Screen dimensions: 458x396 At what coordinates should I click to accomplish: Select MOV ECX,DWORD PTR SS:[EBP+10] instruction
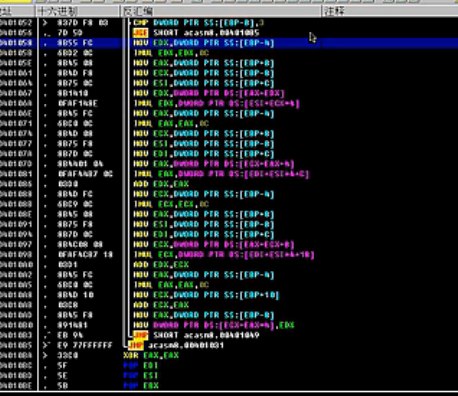click(206, 295)
